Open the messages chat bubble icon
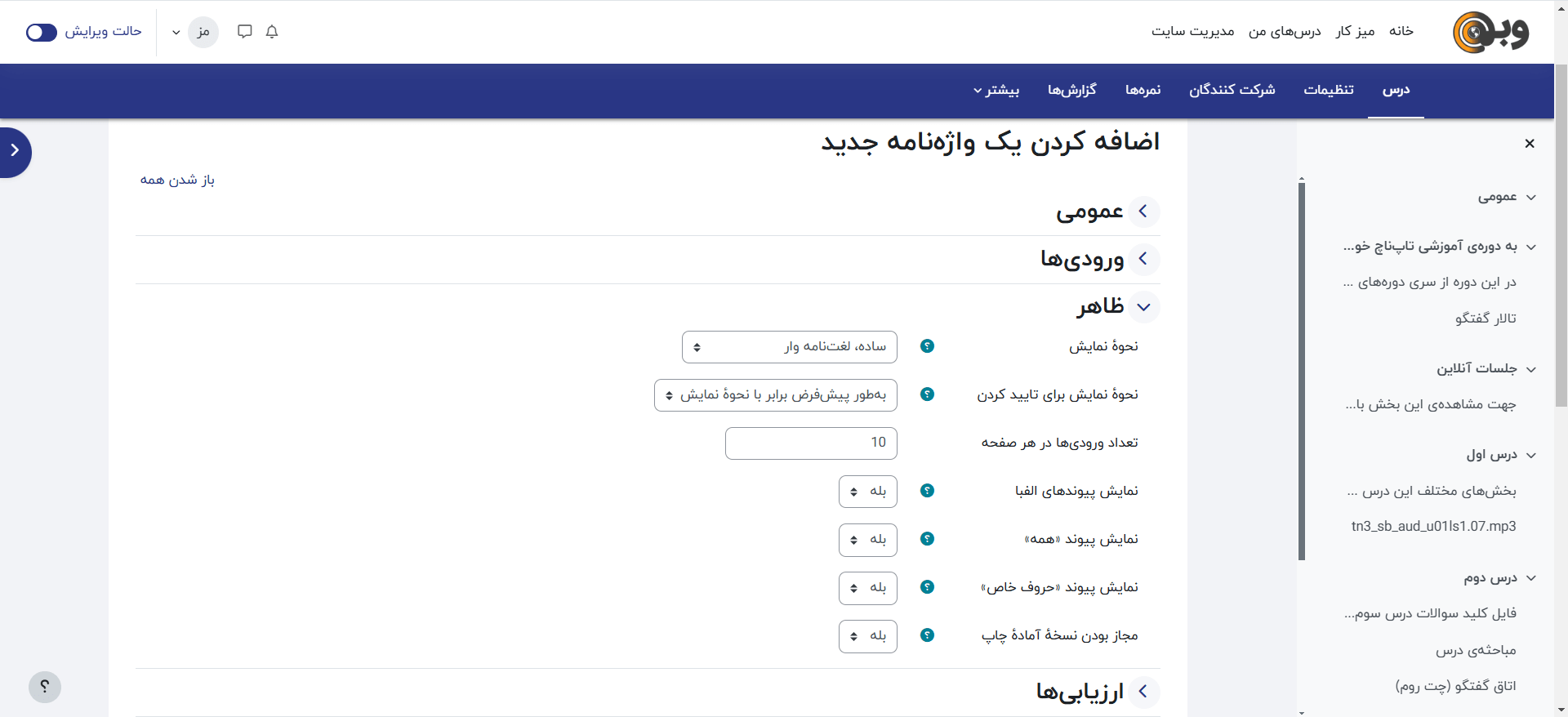Viewport: 1568px width, 717px height. 244,32
